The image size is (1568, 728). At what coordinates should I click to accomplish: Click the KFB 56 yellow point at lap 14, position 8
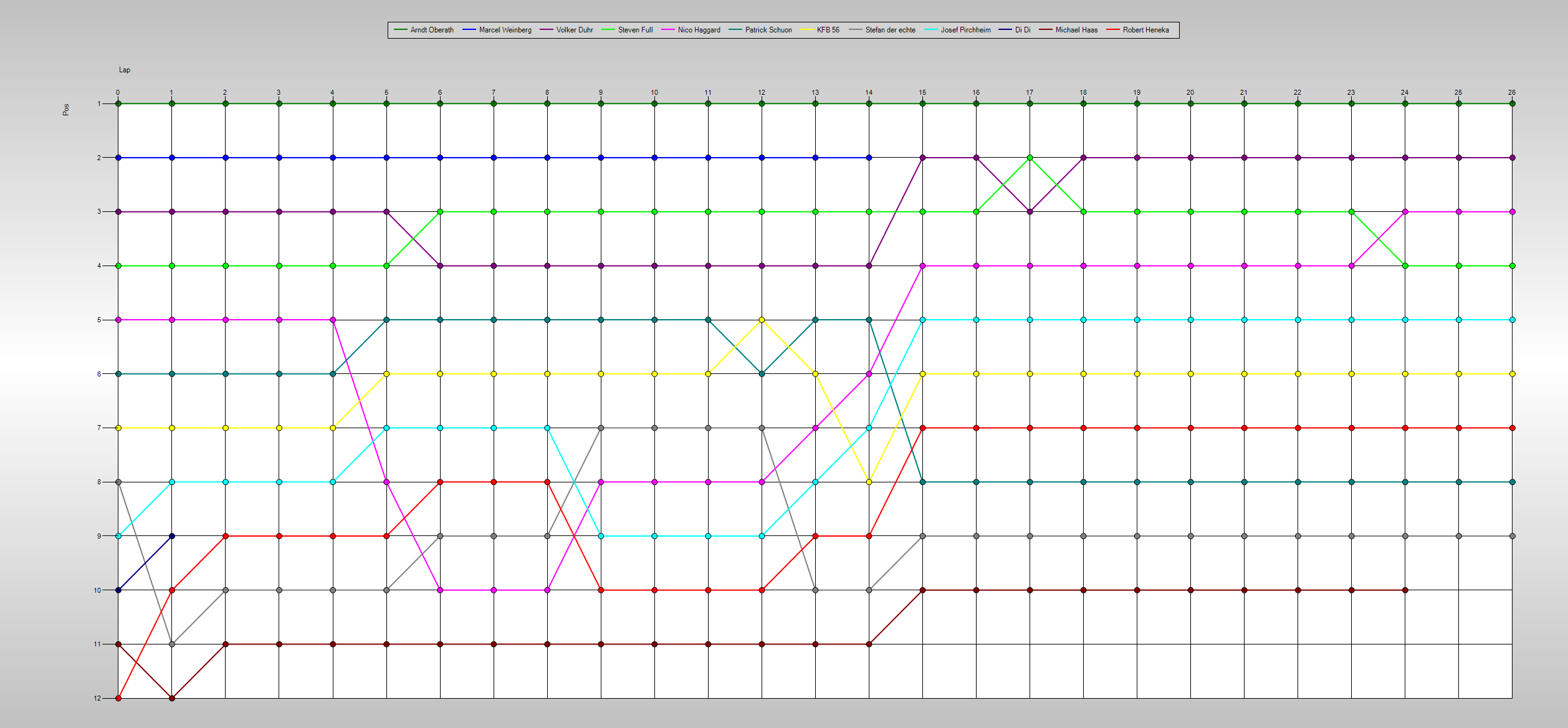click(x=869, y=482)
